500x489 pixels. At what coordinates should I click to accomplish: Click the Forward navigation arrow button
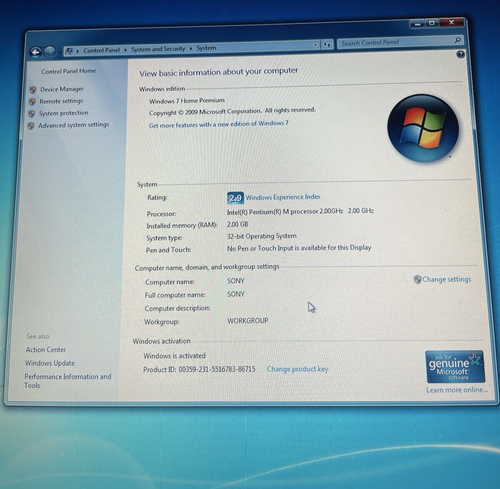[x=50, y=51]
